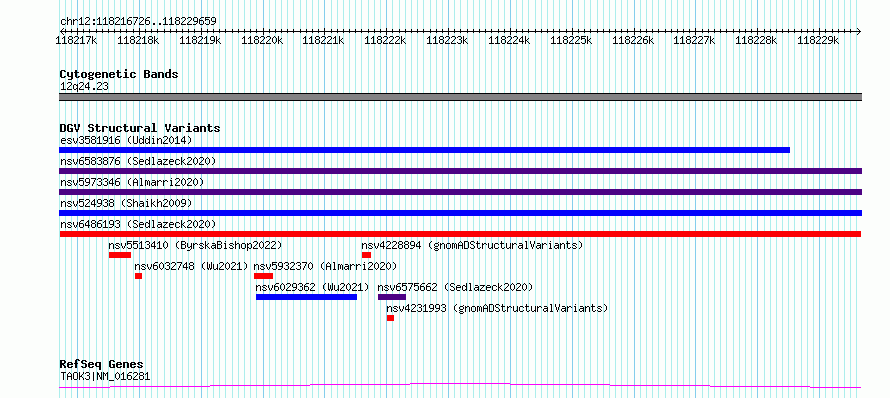The width and height of the screenshot is (890, 398).
Task: Click the 118227k ruler label
Action: point(694,40)
